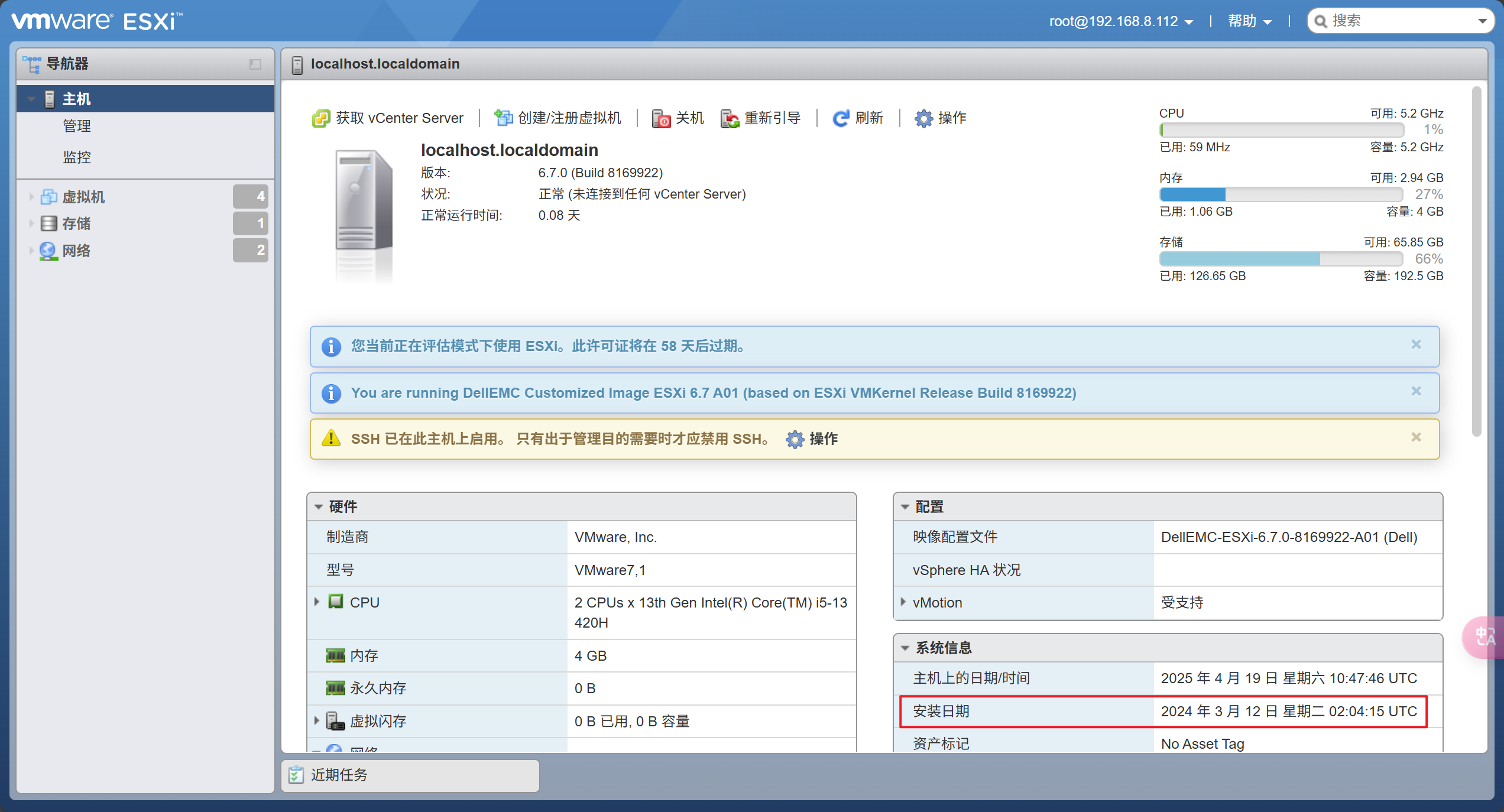The image size is (1504, 812).
Task: Dismiss the evaluation license notice
Action: pyautogui.click(x=1416, y=345)
